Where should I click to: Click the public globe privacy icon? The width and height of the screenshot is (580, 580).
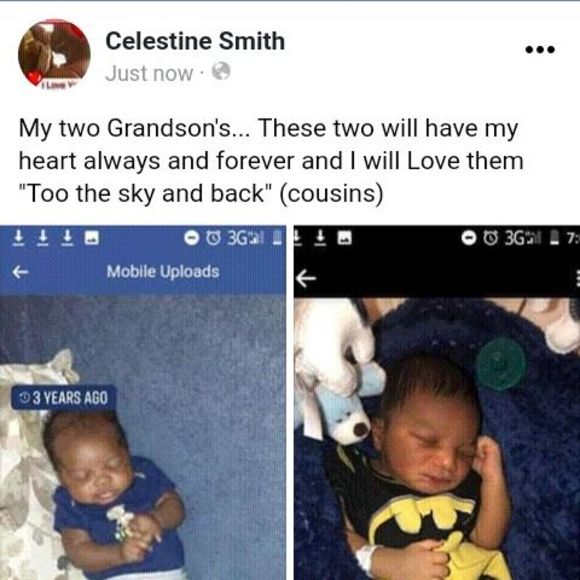tap(221, 71)
